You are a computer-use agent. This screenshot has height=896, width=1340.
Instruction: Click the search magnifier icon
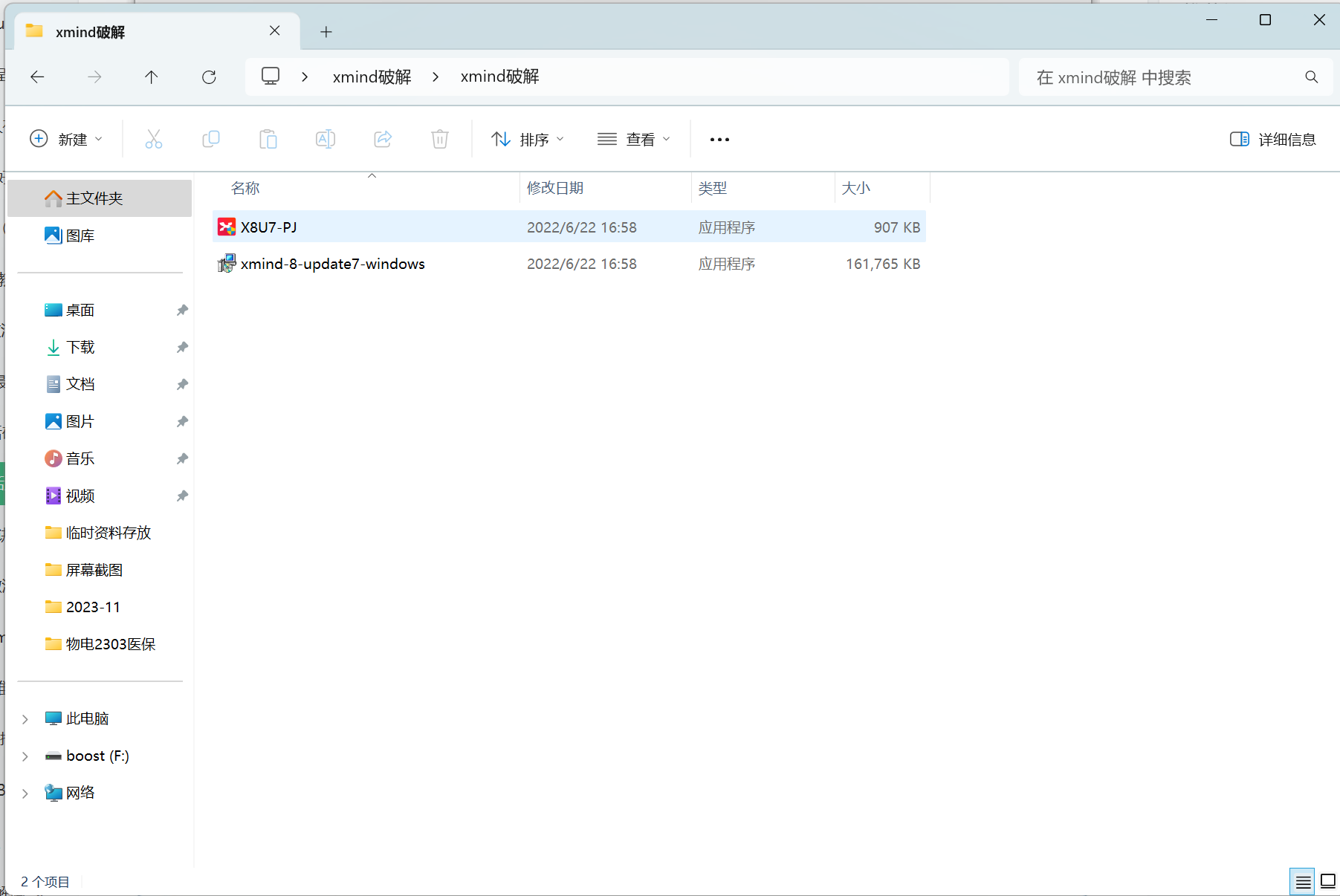[1311, 77]
